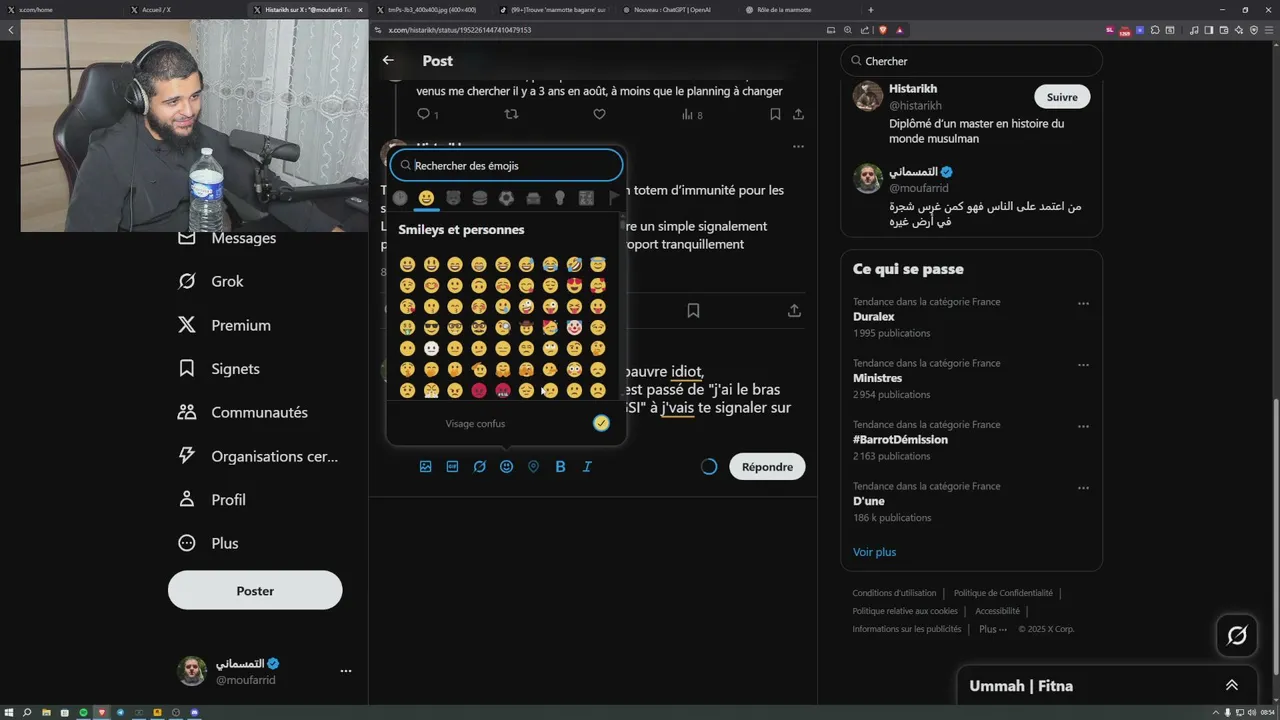The height and width of the screenshot is (720, 1280).
Task: Open more options on the Histarikh post
Action: click(x=798, y=146)
